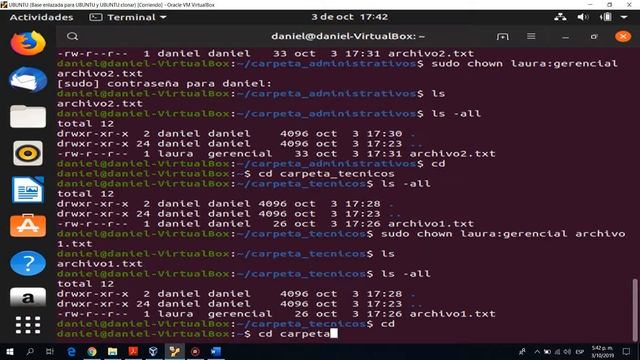The height and width of the screenshot is (360, 640).
Task: Click the Amazon icon in the dock
Action: click(x=28, y=298)
